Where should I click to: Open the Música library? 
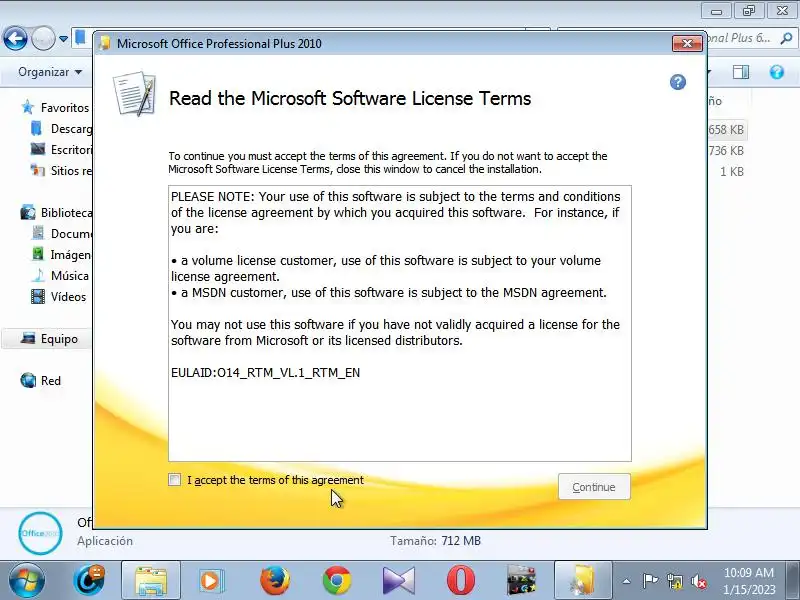coord(60,276)
